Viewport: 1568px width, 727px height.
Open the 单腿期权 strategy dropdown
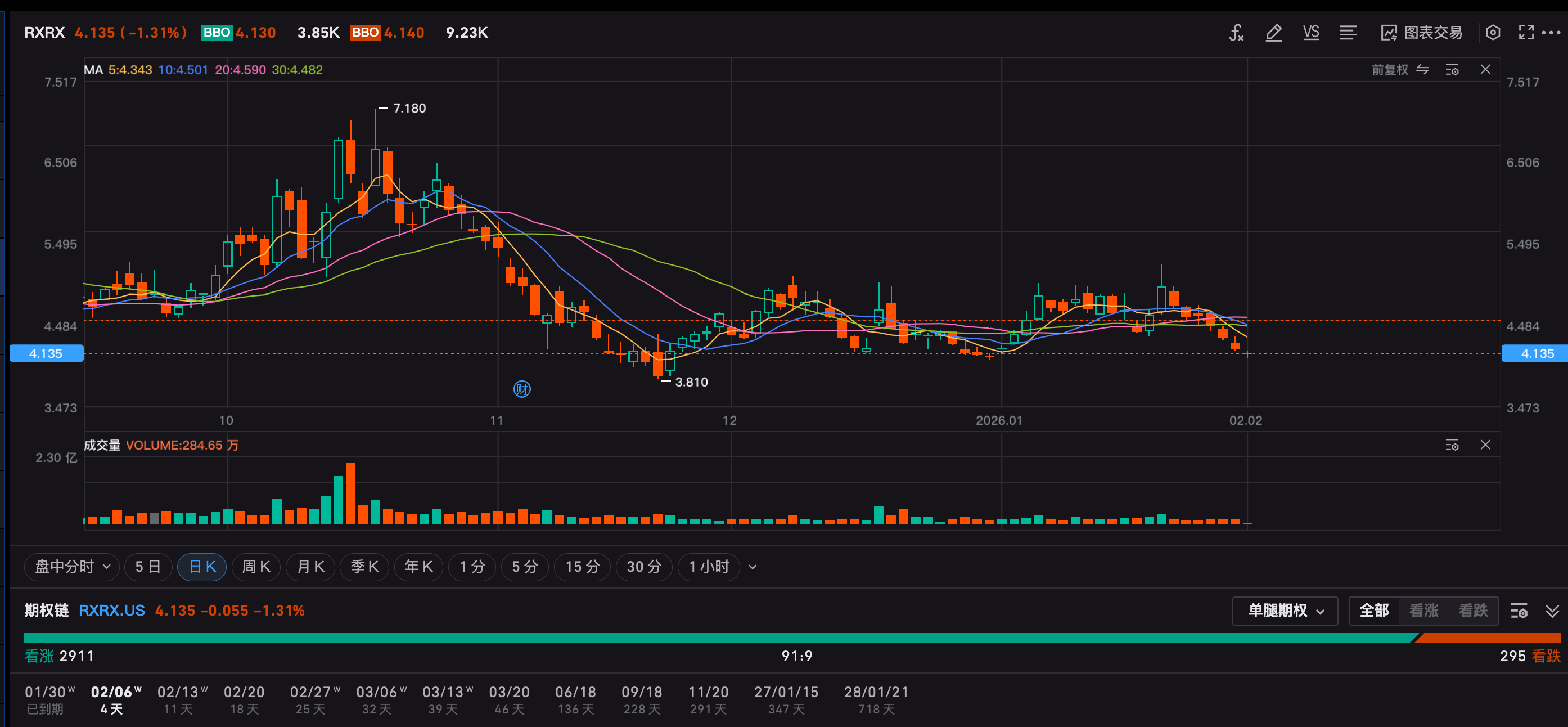click(x=1285, y=611)
